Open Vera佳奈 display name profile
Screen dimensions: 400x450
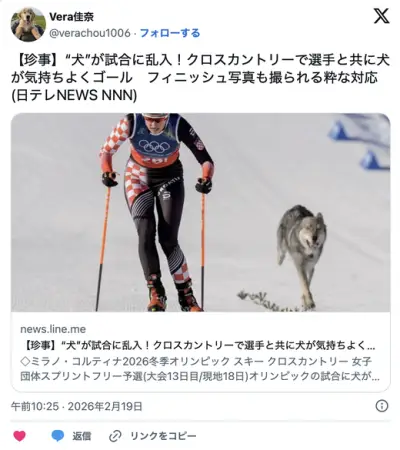click(x=71, y=17)
